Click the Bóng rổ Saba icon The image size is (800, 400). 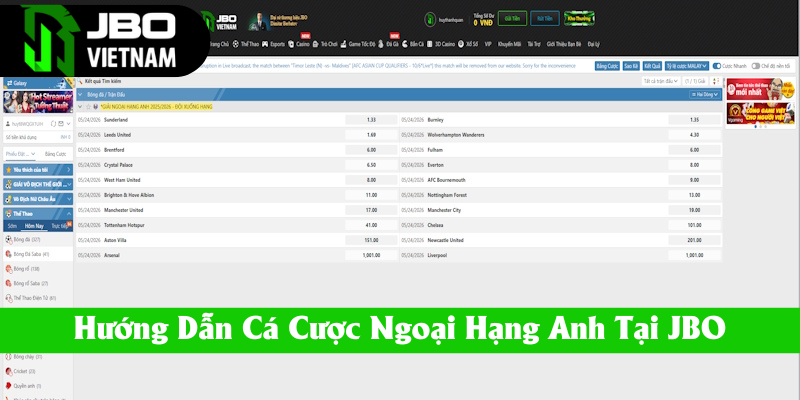(x=9, y=283)
